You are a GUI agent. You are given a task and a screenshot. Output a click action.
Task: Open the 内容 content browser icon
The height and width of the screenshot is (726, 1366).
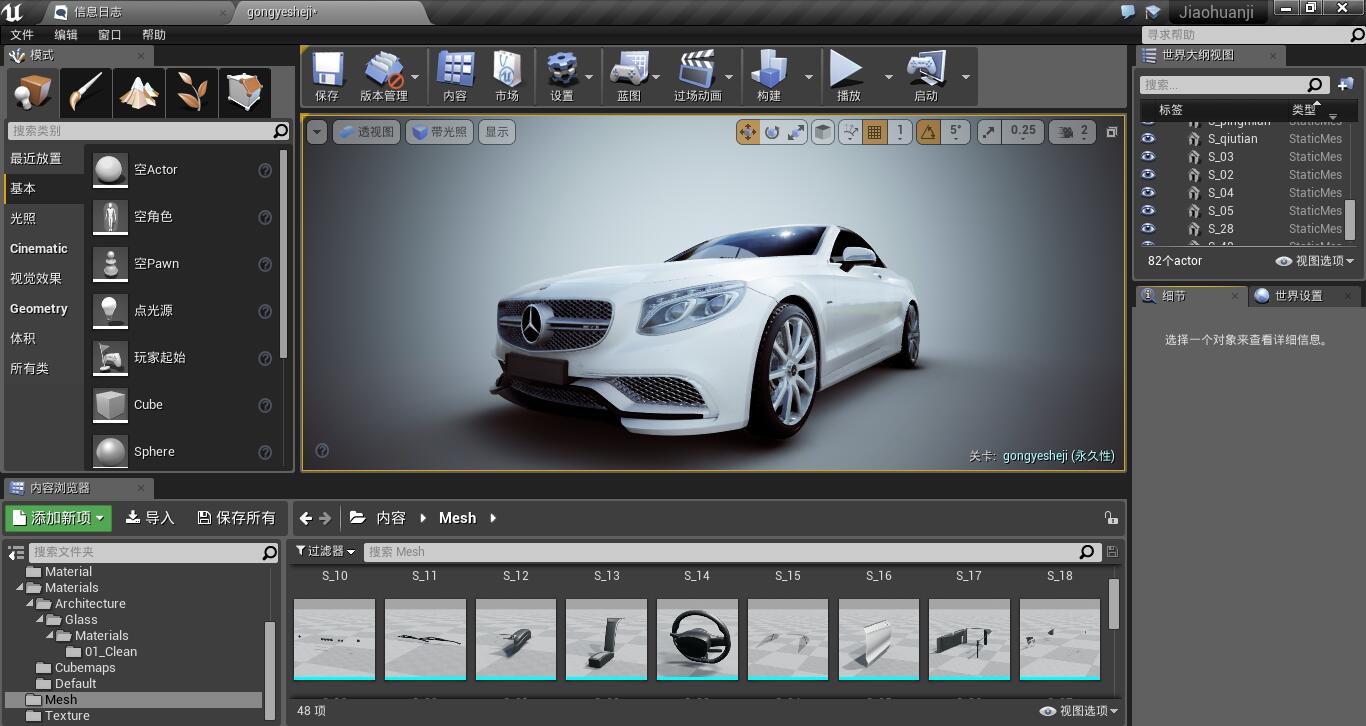click(455, 77)
